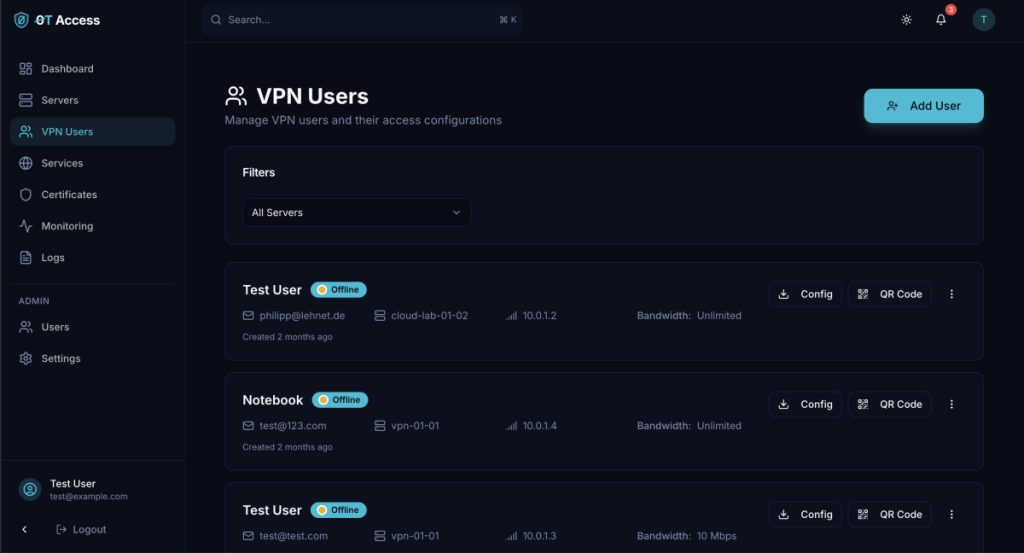Download Config for the 10.0.1.3 user
Image resolution: width=1024 pixels, height=553 pixels.
point(805,514)
